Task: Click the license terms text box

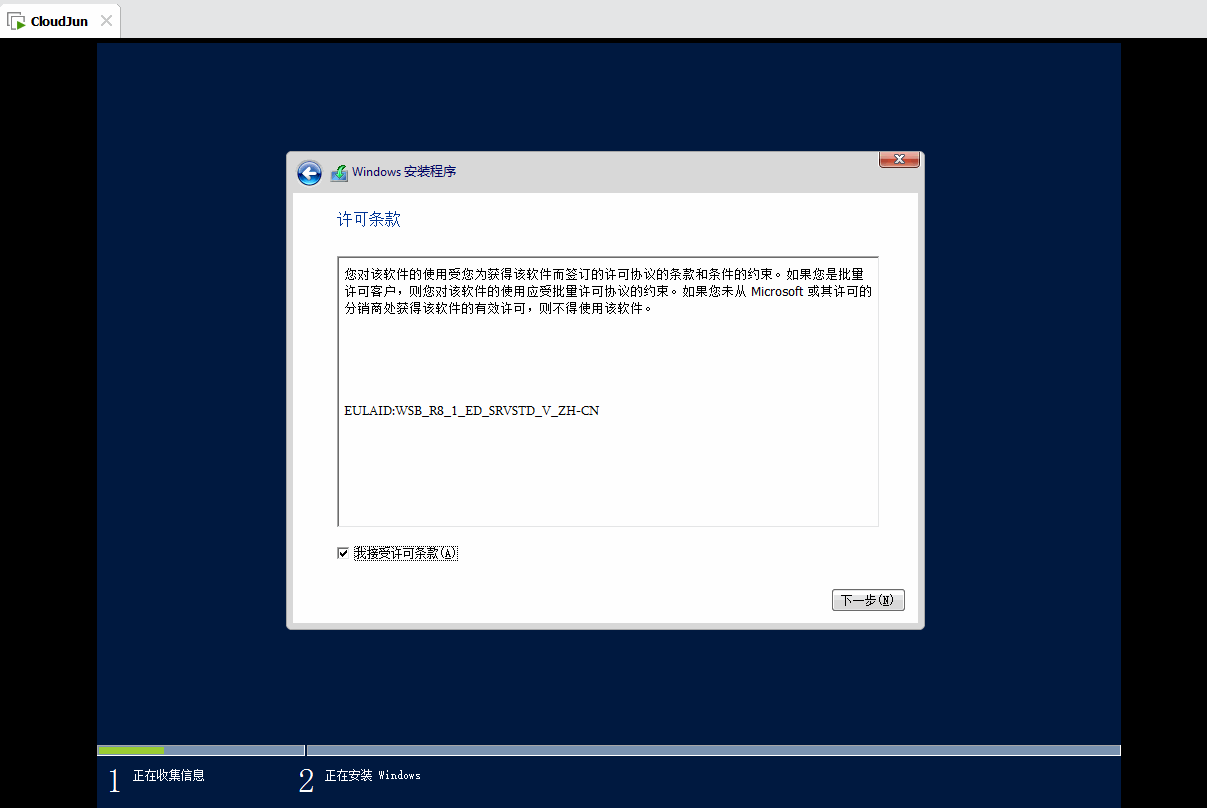Action: 608,391
